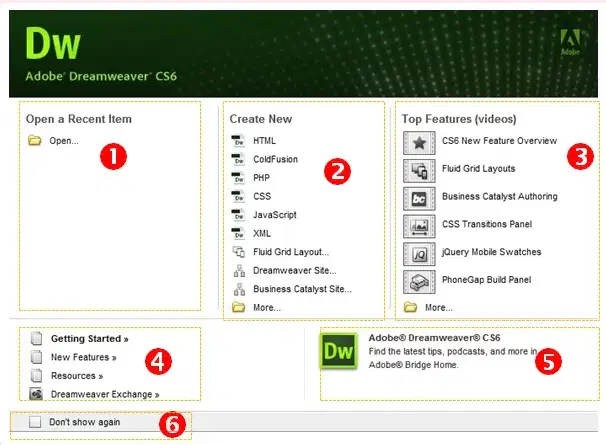This screenshot has width=606, height=445.
Task: Tick the Don't show again checkbox
Action: pos(35,422)
